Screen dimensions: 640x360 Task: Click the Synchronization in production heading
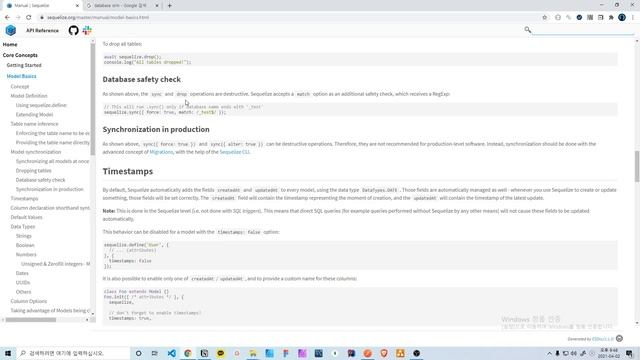click(156, 129)
